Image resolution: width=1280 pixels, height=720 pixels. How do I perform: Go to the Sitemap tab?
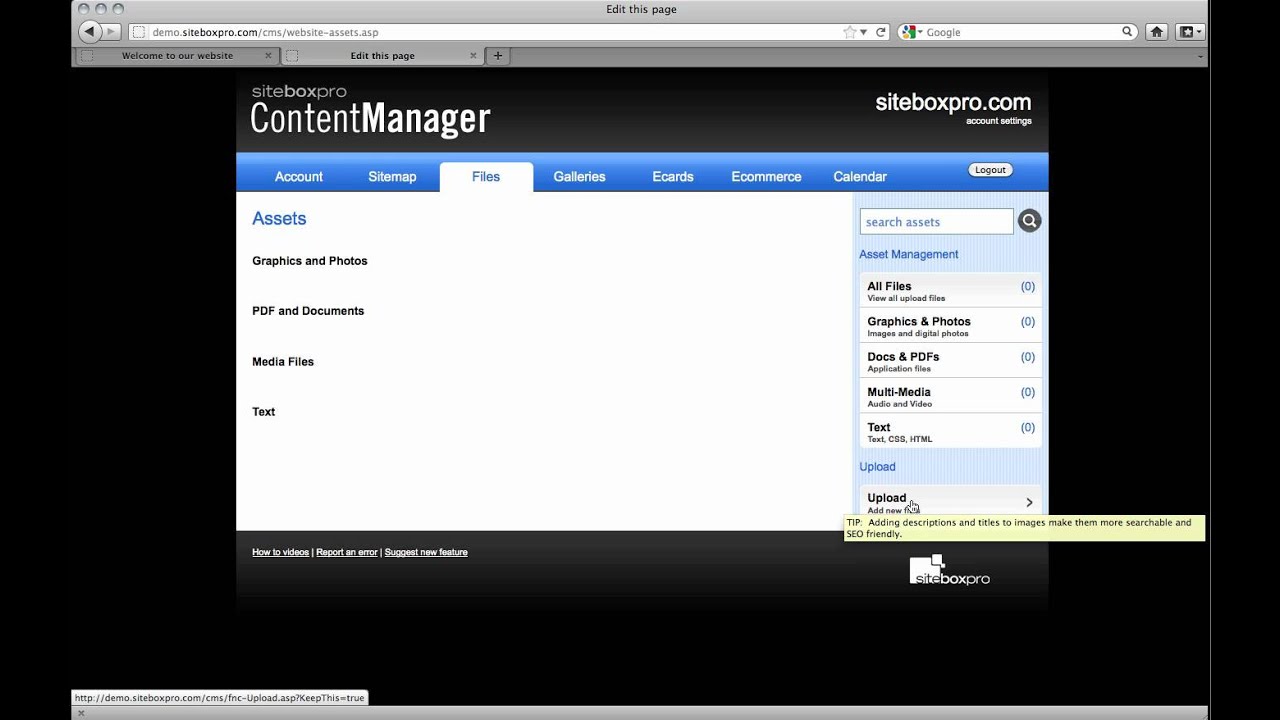coord(392,176)
